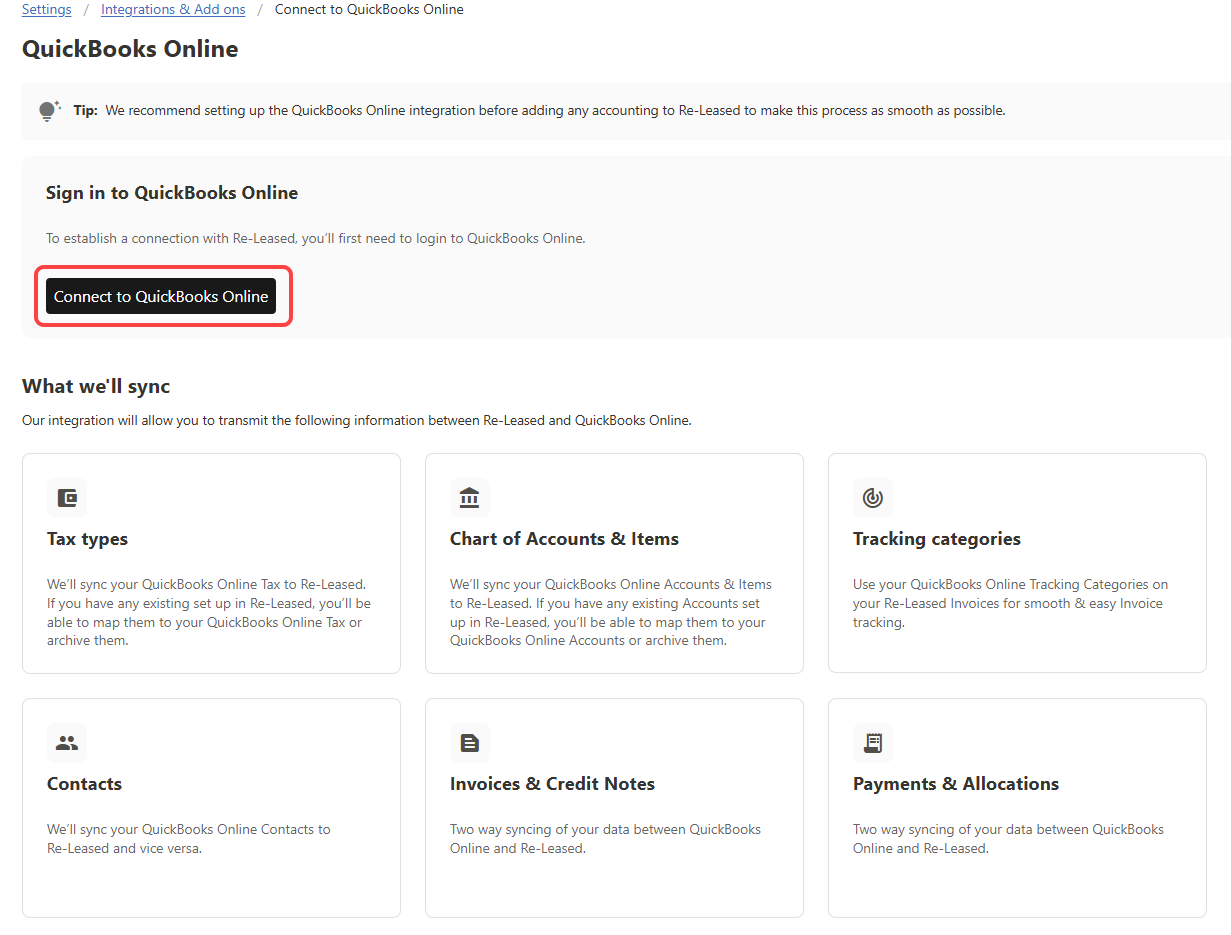
Task: Open the Integrations & Add ons breadcrumb link
Action: coord(173,10)
